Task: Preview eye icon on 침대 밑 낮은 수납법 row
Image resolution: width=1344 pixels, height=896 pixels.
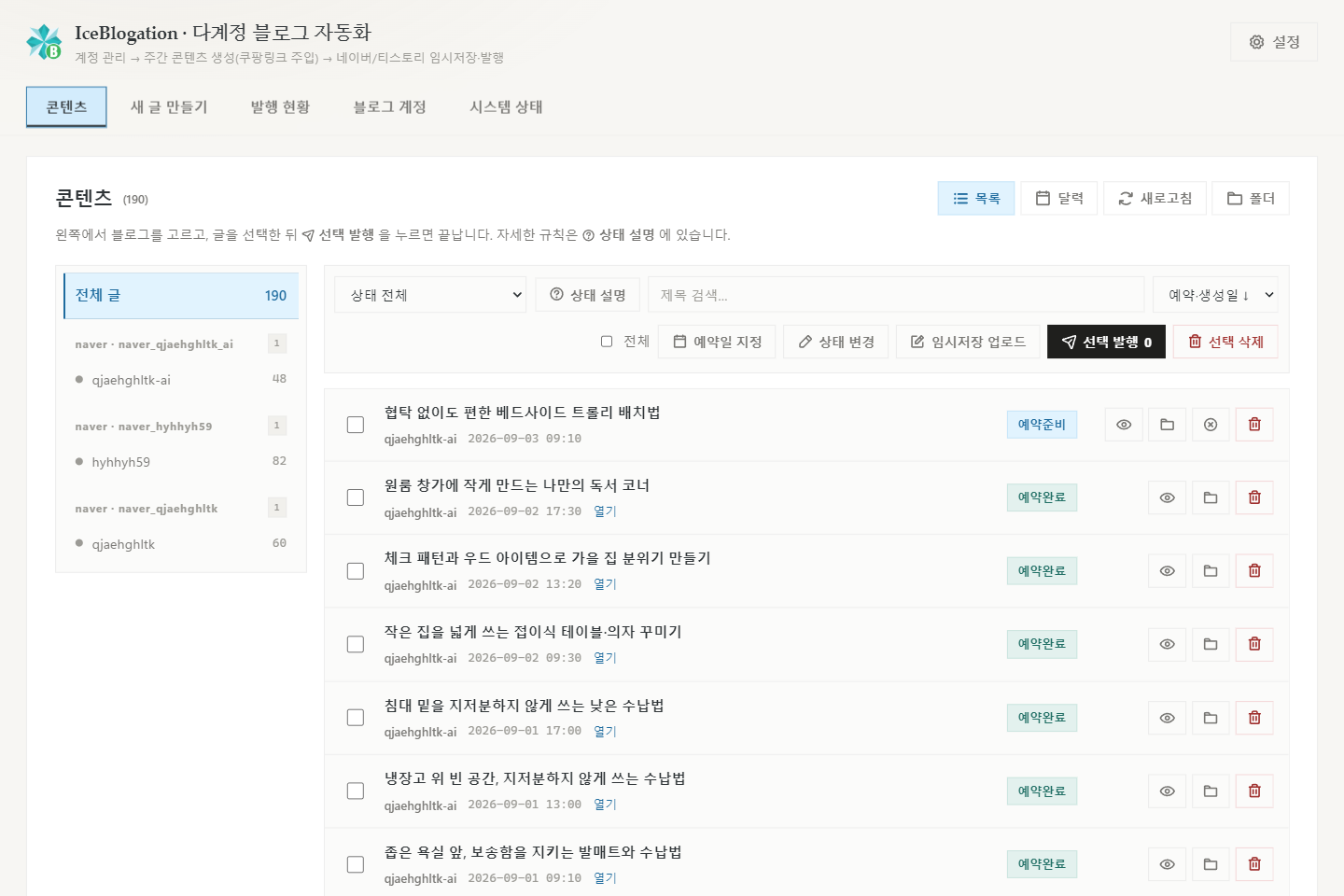Action: click(x=1167, y=718)
